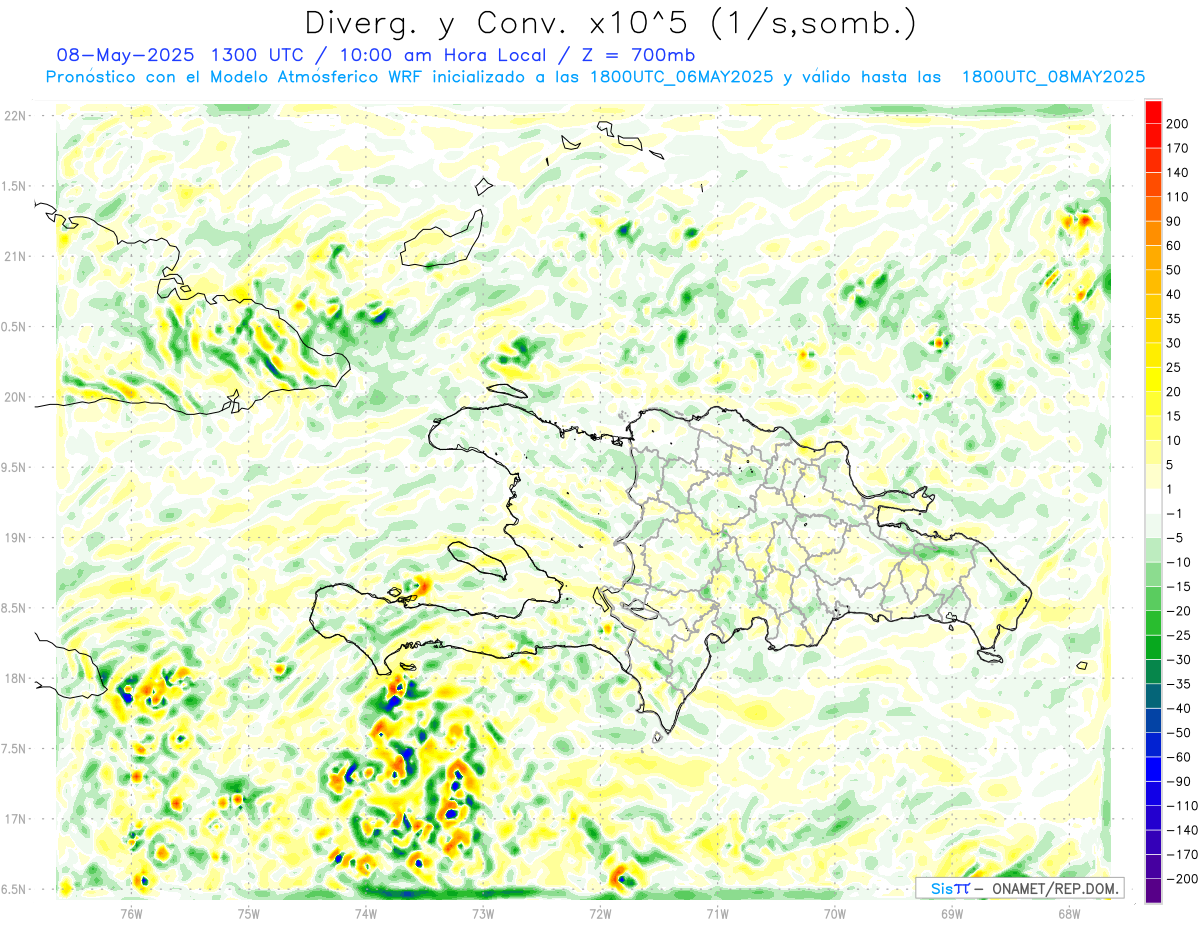Click the positive 20 legend value
This screenshot has height=927, width=1200.
[x=1176, y=392]
